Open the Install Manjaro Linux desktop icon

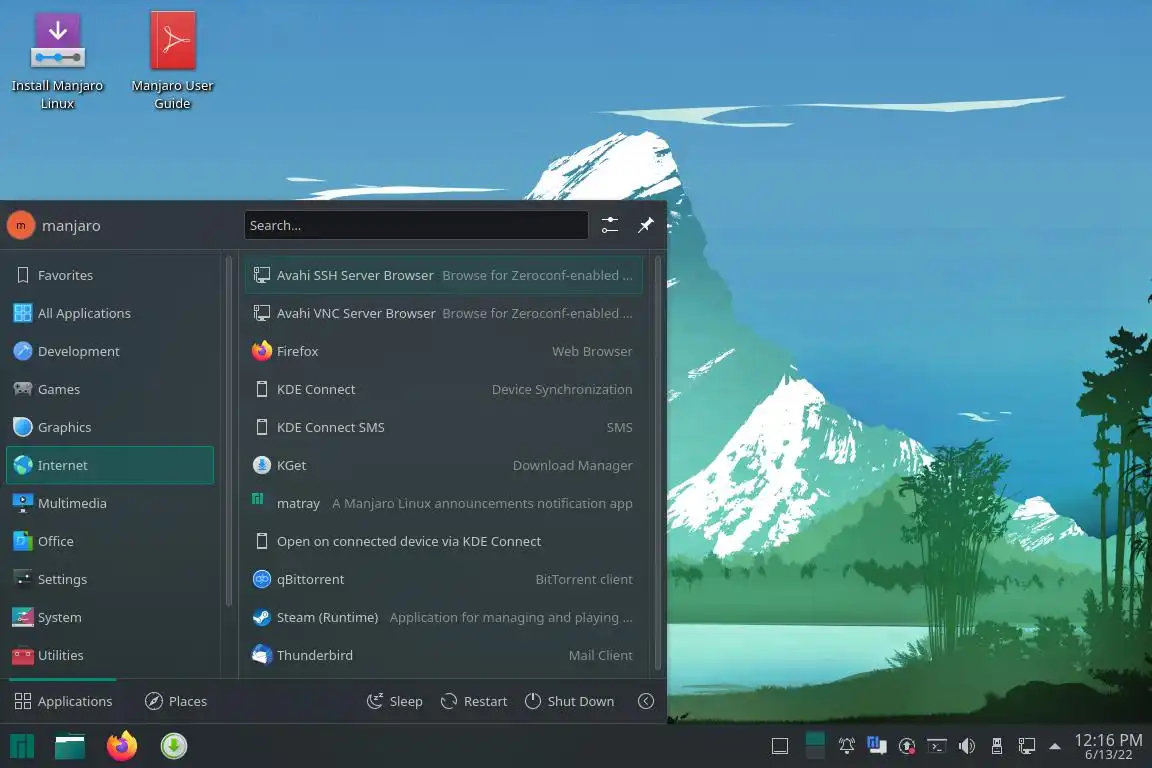tap(57, 61)
